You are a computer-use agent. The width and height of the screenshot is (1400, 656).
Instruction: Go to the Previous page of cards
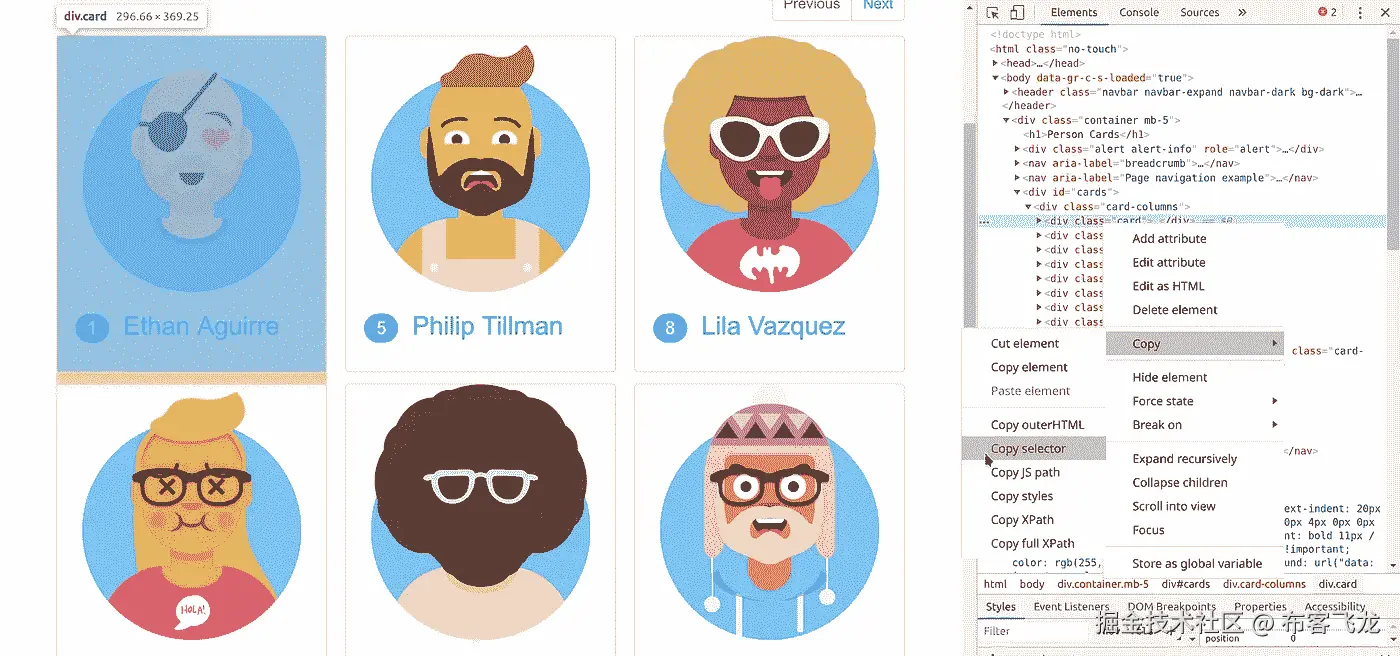[x=811, y=6]
